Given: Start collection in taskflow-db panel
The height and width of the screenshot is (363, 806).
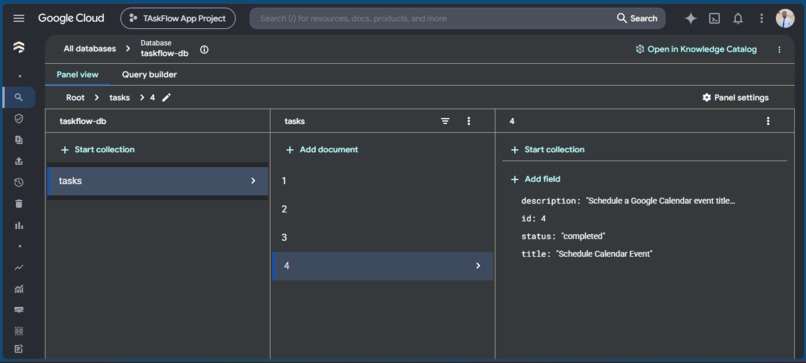Looking at the screenshot, I should [x=98, y=150].
